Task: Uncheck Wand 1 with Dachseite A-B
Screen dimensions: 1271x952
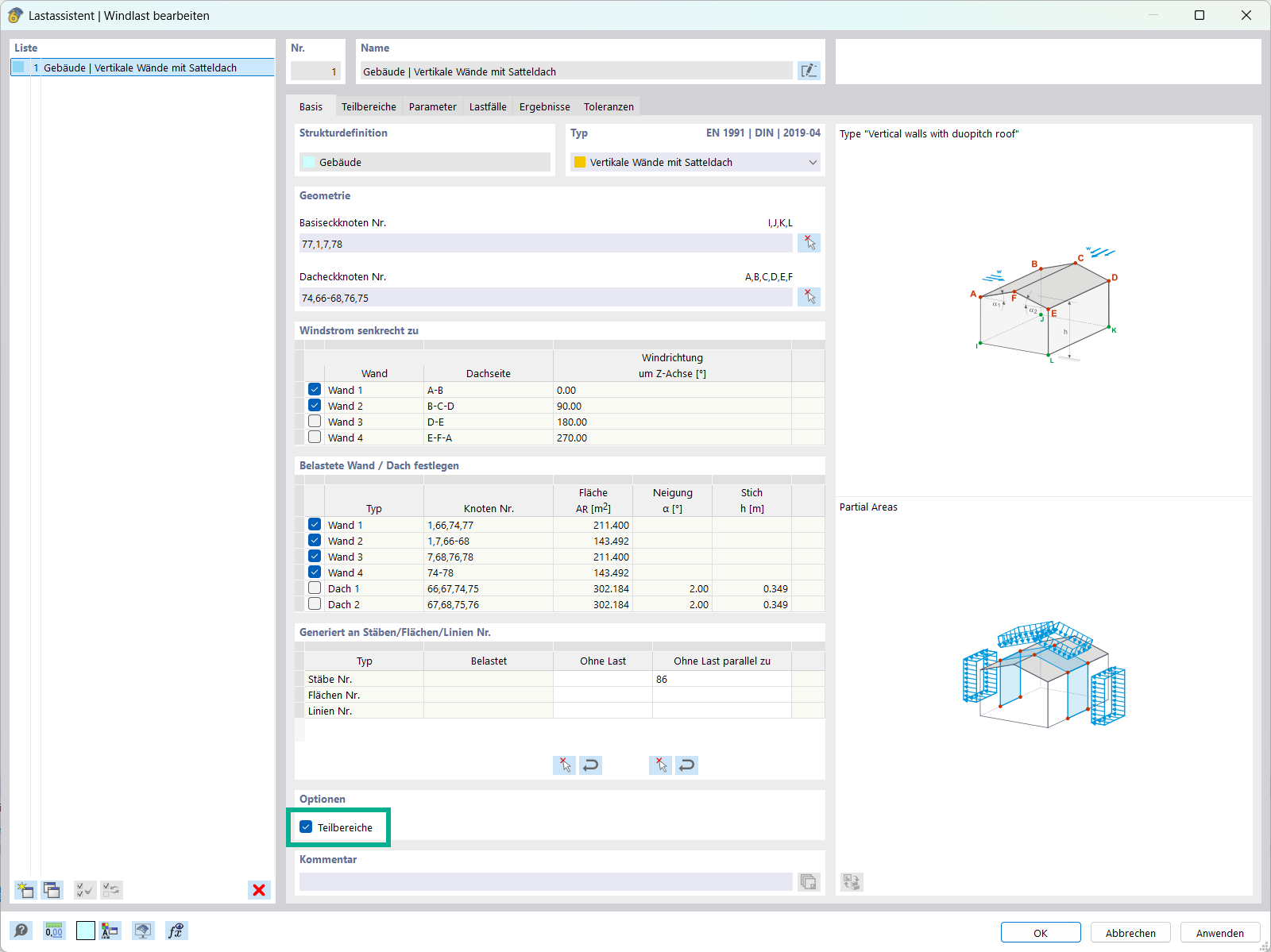Action: point(315,390)
